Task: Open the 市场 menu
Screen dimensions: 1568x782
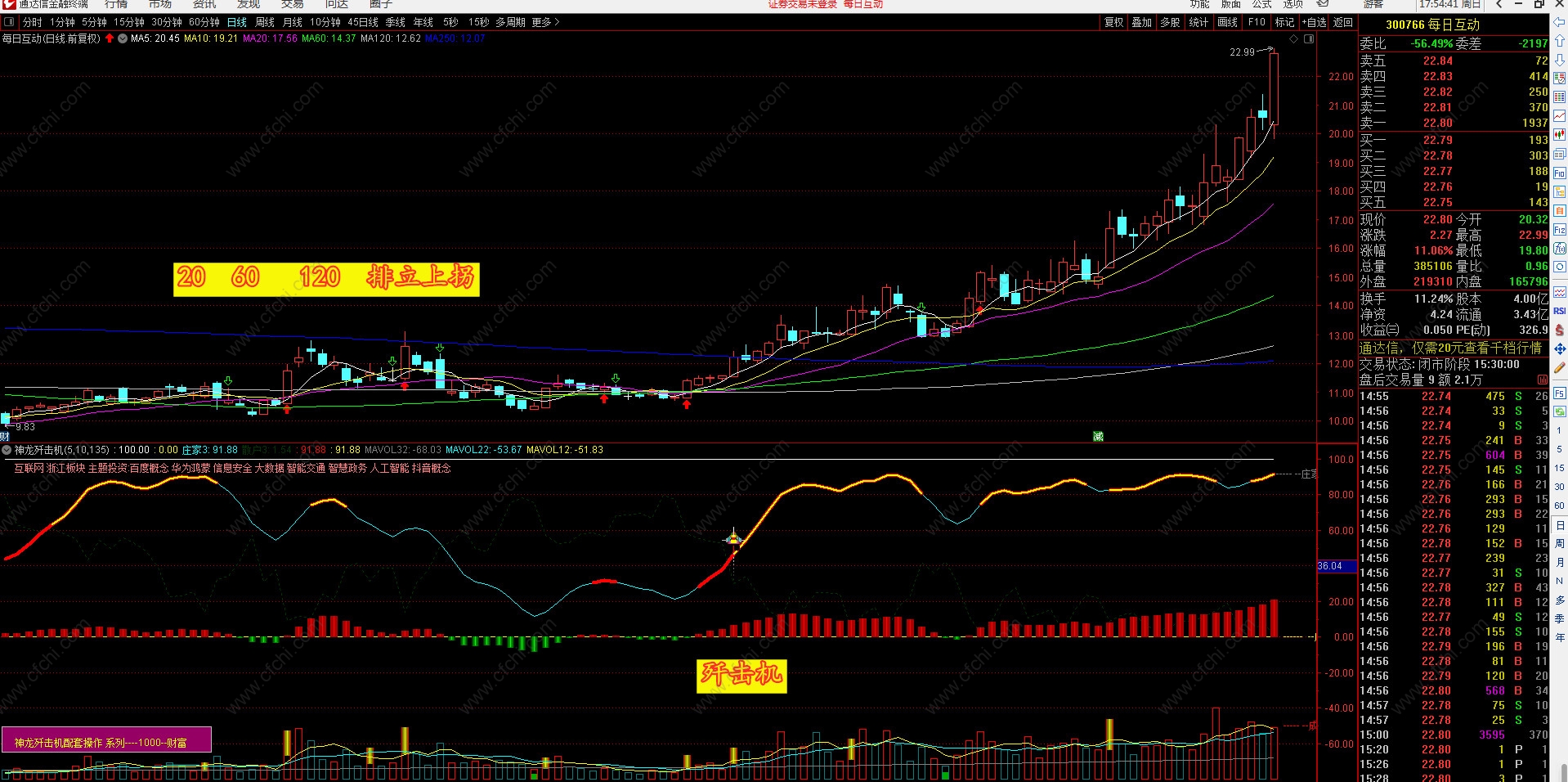Action: 160,4
